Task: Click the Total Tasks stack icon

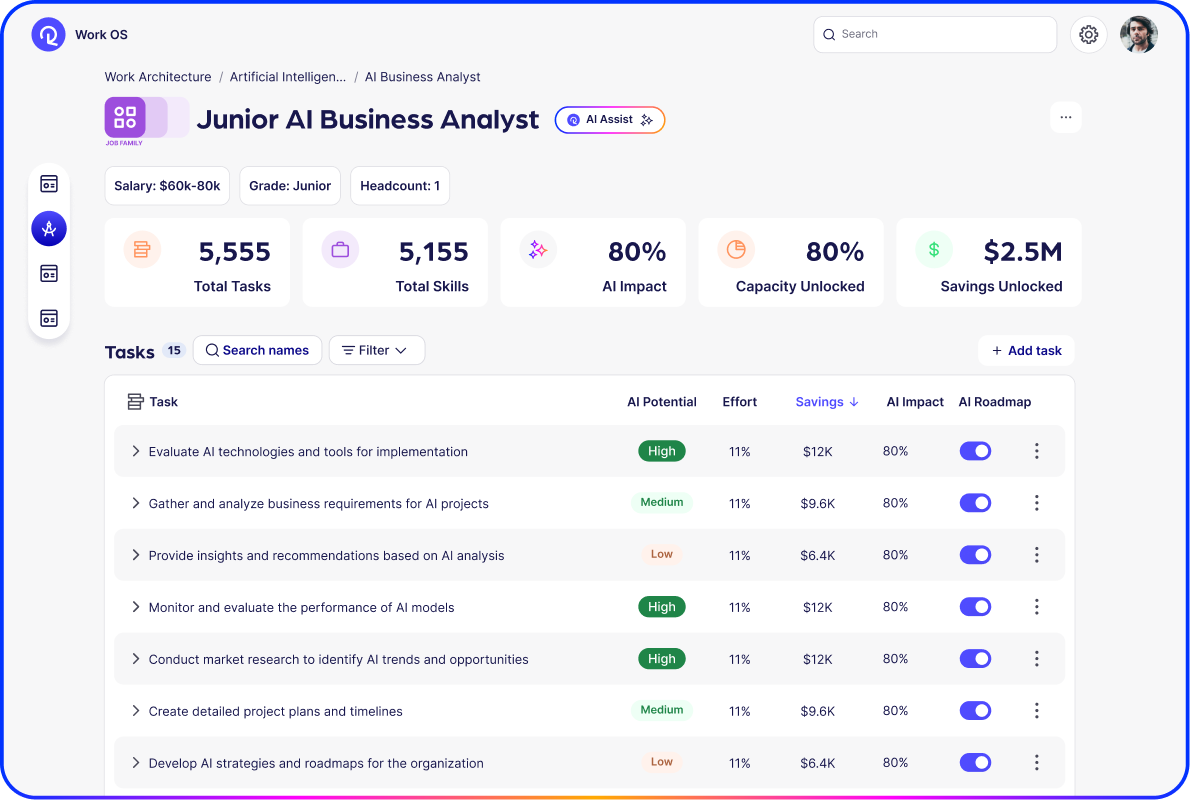Action: pyautogui.click(x=142, y=248)
